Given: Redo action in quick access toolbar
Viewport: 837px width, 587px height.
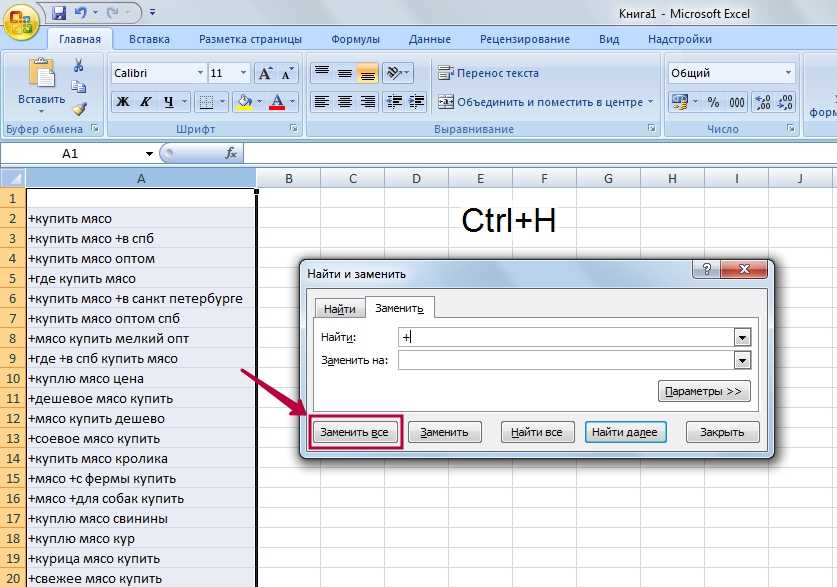Looking at the screenshot, I should (x=113, y=13).
